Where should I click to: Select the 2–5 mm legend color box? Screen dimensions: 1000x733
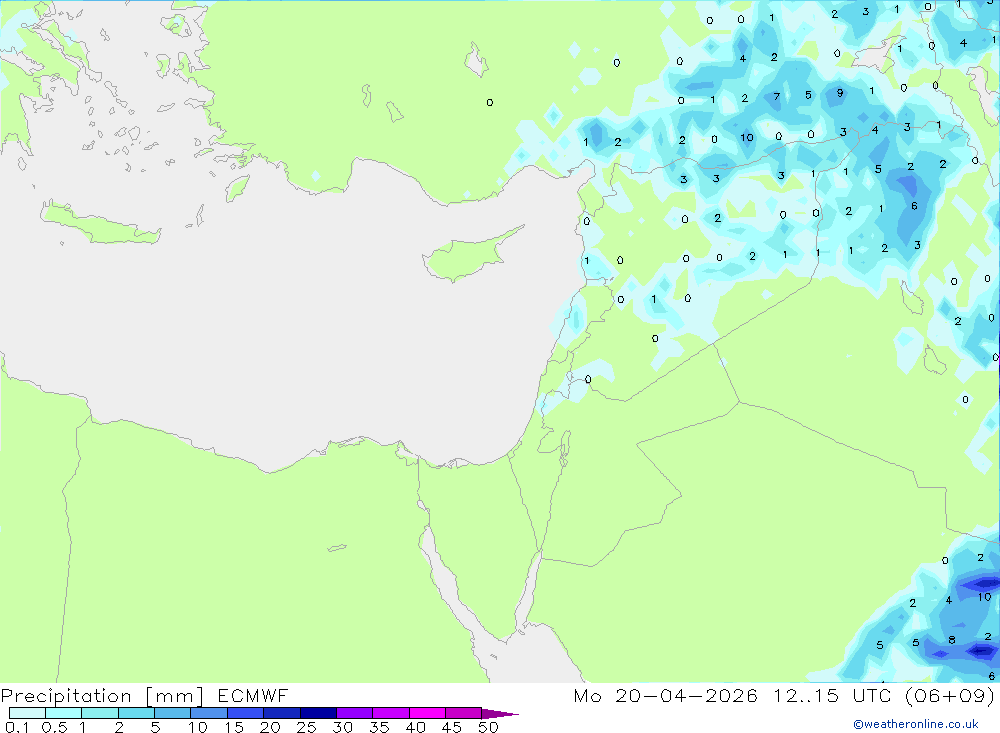coord(136,713)
